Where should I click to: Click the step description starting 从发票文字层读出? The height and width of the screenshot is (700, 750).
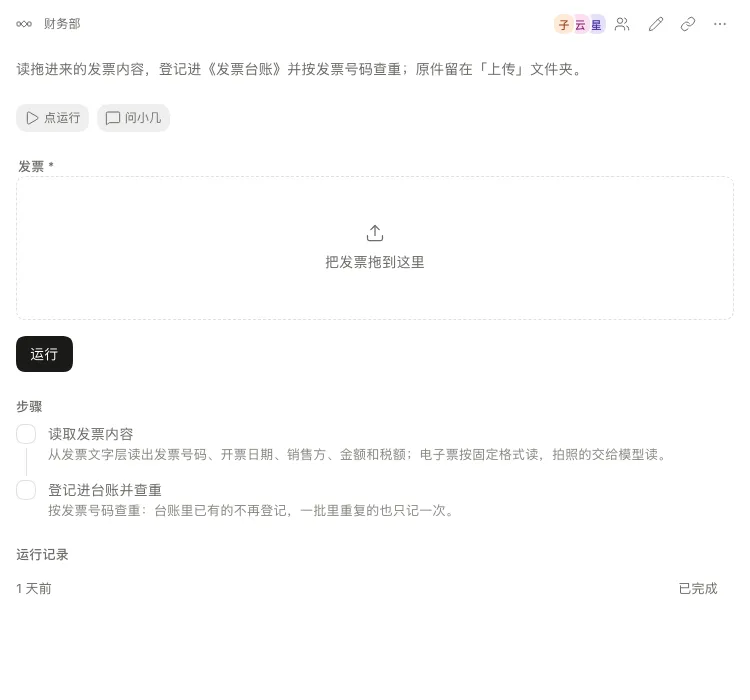357,454
